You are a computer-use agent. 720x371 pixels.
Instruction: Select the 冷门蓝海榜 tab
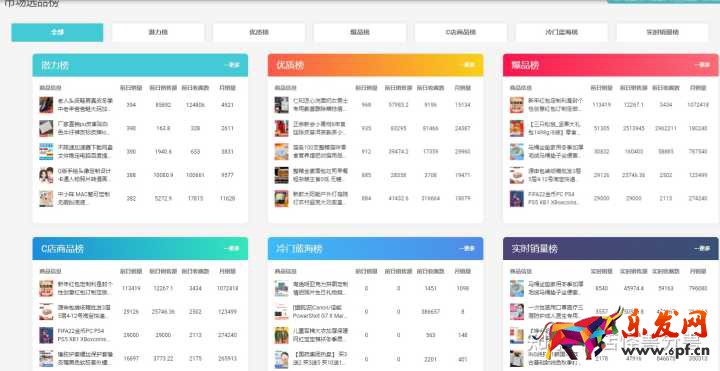click(x=562, y=33)
